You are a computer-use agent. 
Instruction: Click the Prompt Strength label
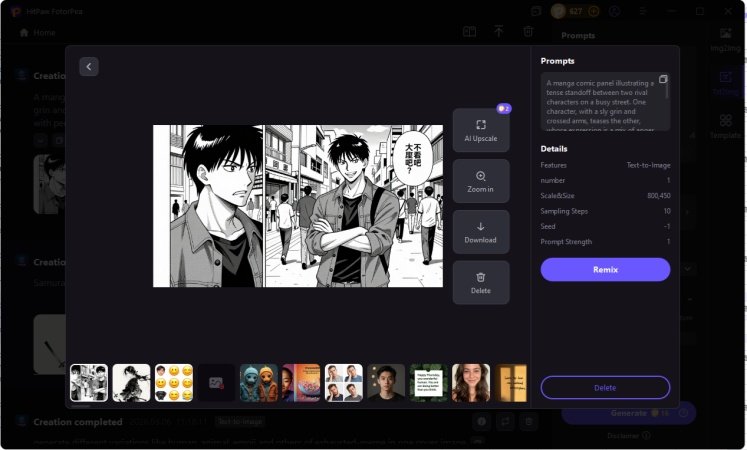point(566,241)
